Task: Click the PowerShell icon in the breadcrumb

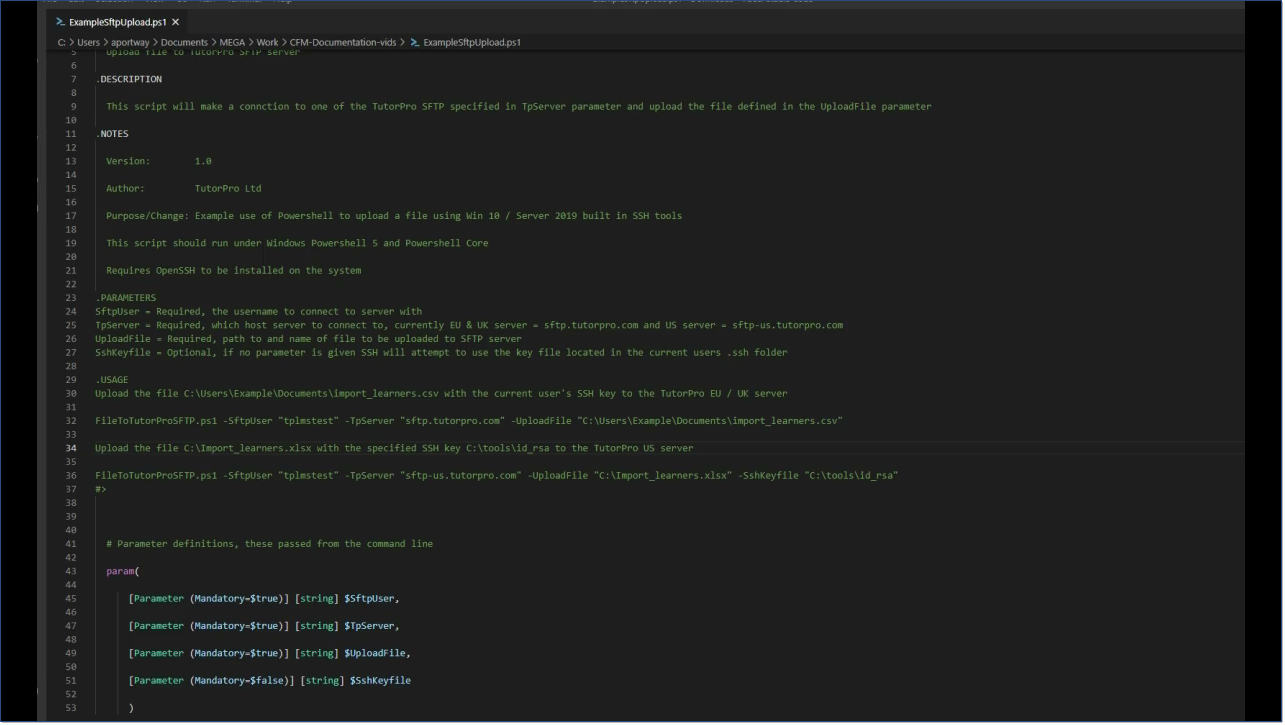Action: [x=415, y=42]
